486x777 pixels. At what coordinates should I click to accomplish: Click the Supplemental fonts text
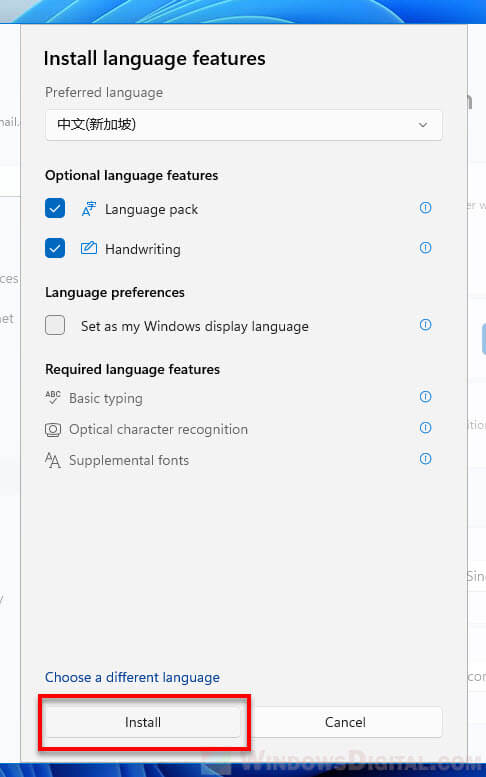coord(129,460)
